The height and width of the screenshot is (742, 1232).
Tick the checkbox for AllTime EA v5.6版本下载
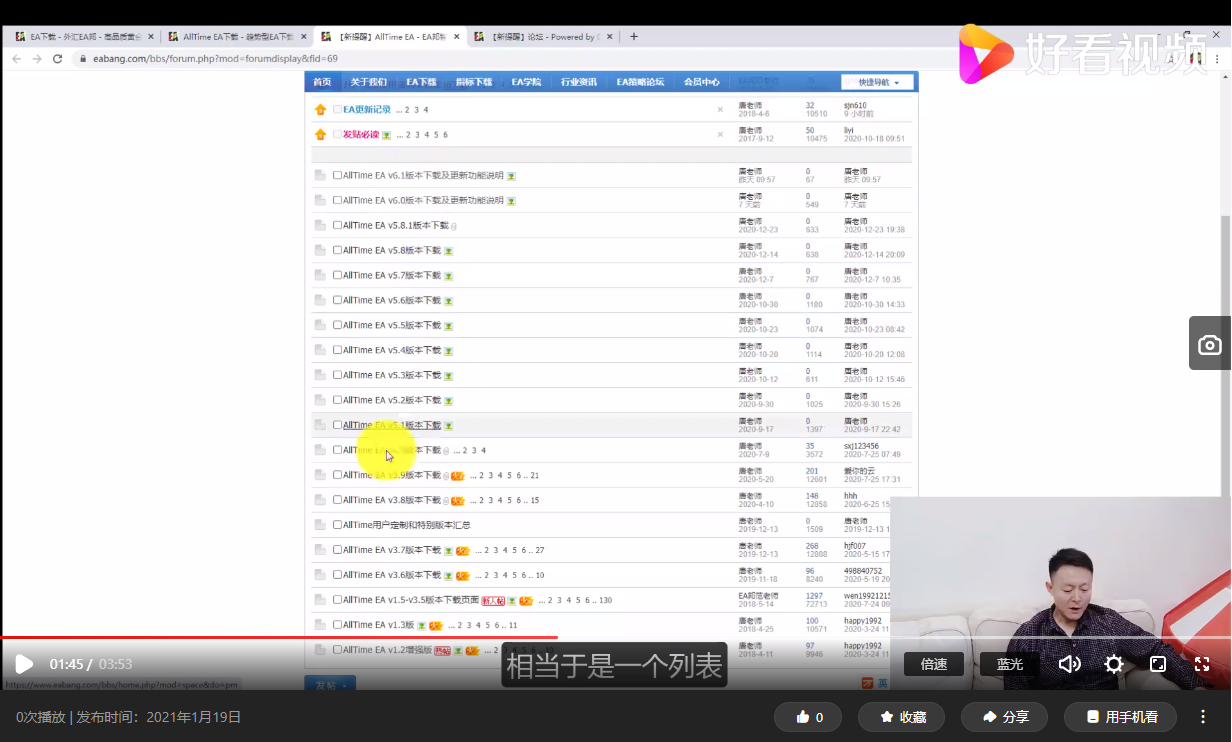337,300
